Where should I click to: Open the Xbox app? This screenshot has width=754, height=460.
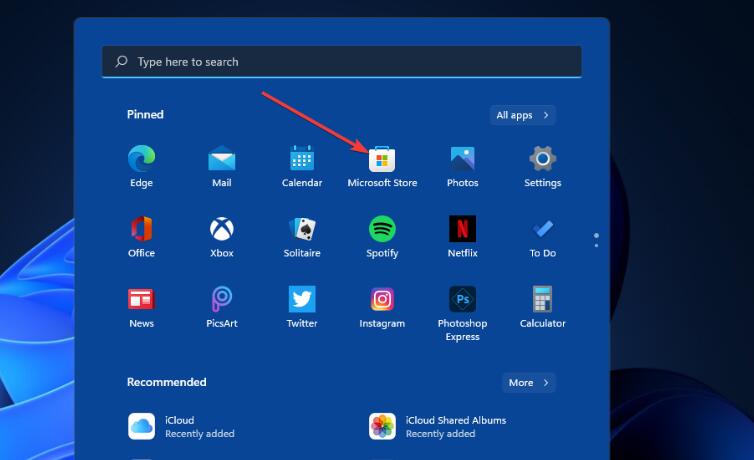pos(222,236)
